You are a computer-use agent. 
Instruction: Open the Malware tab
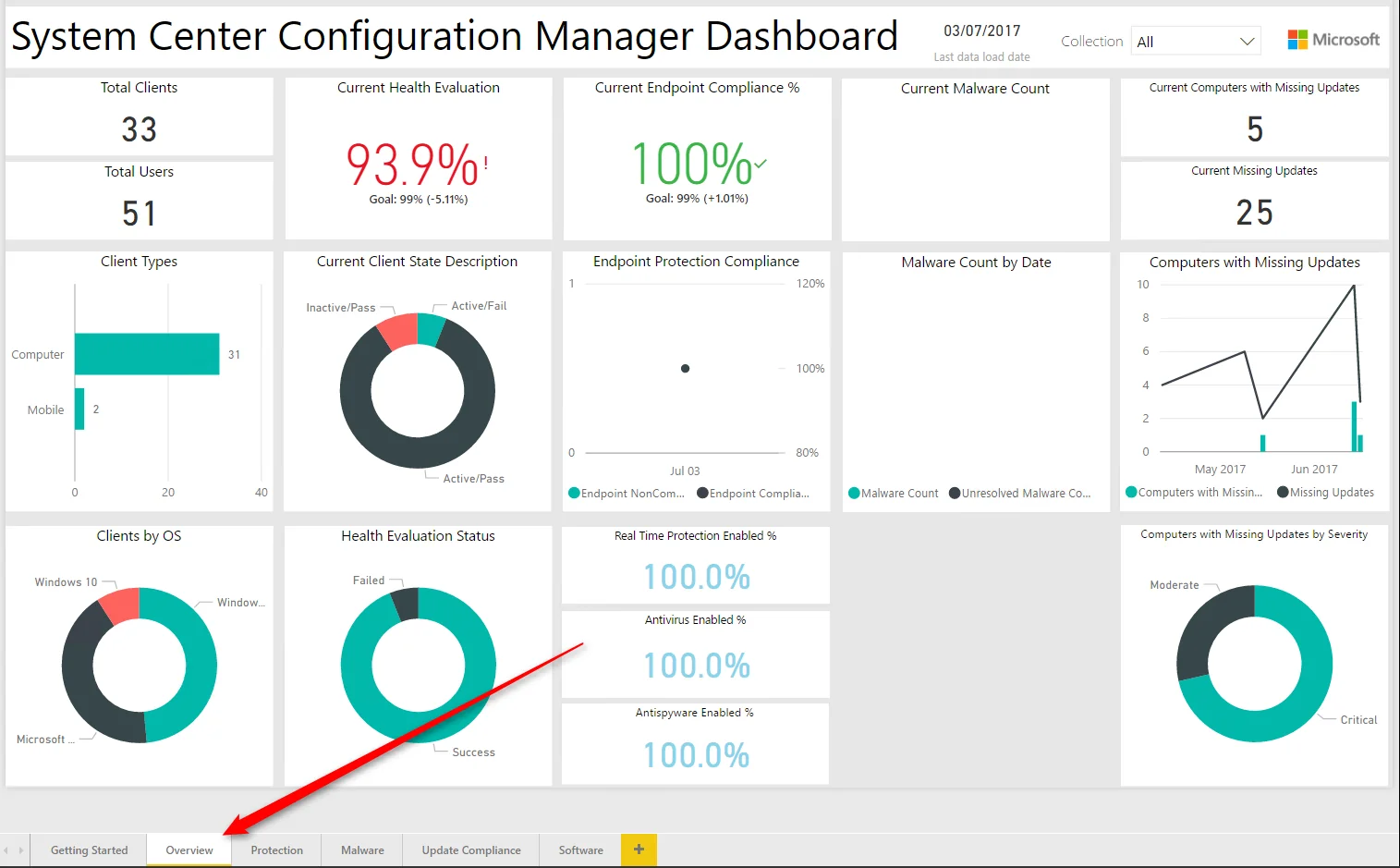coord(361,849)
